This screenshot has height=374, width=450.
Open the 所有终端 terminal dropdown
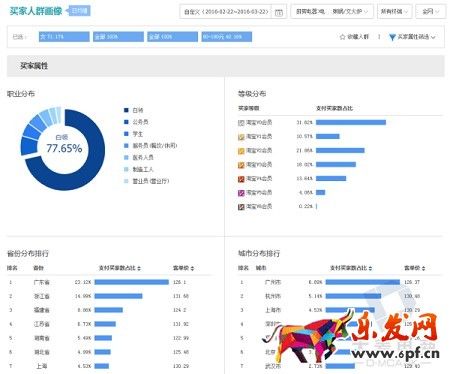(395, 12)
